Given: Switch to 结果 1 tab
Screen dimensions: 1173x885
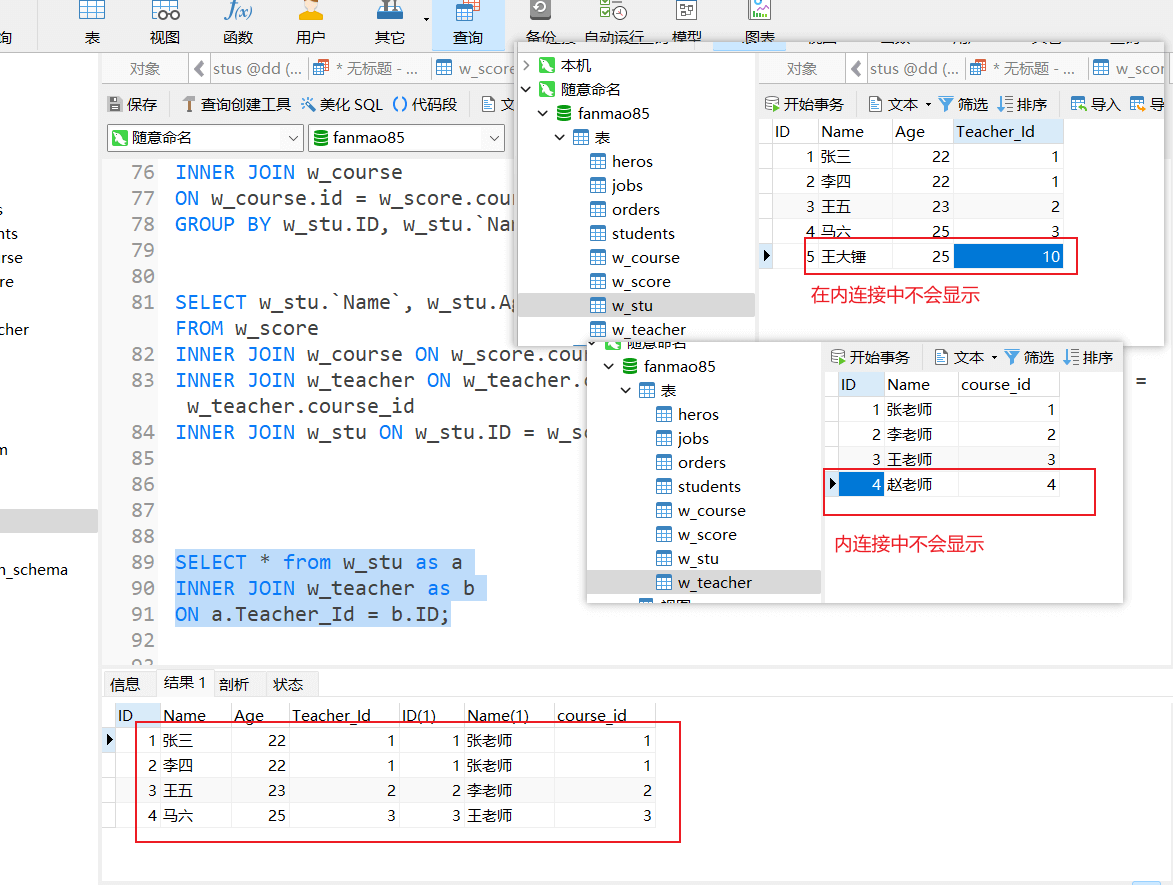Looking at the screenshot, I should coord(185,682).
